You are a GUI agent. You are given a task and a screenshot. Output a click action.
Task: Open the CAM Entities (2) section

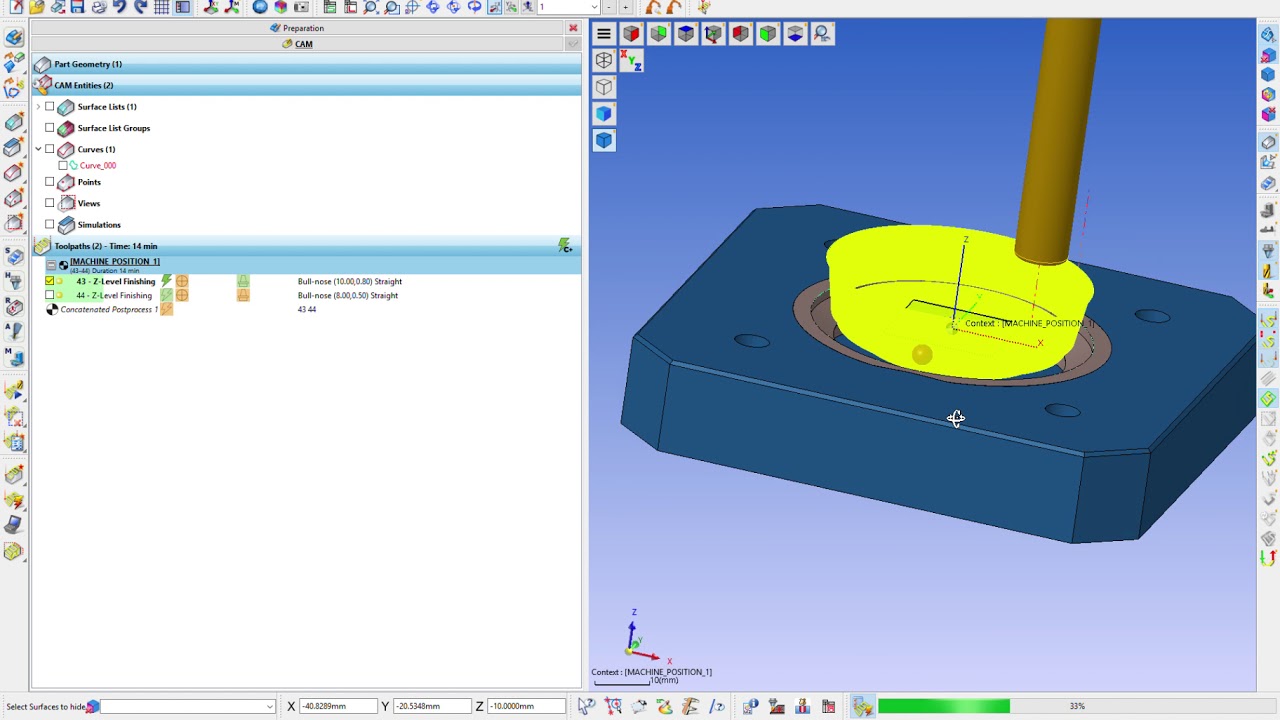(x=306, y=85)
